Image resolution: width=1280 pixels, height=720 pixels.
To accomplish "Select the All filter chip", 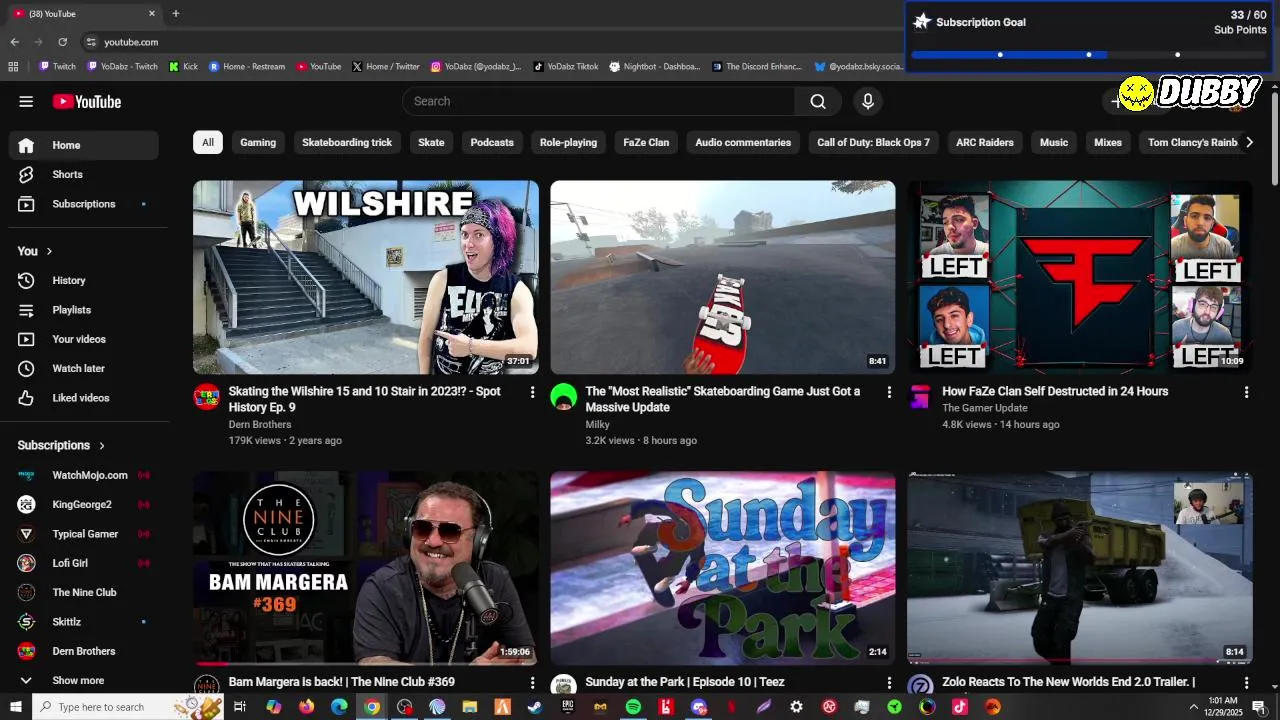I will (208, 142).
